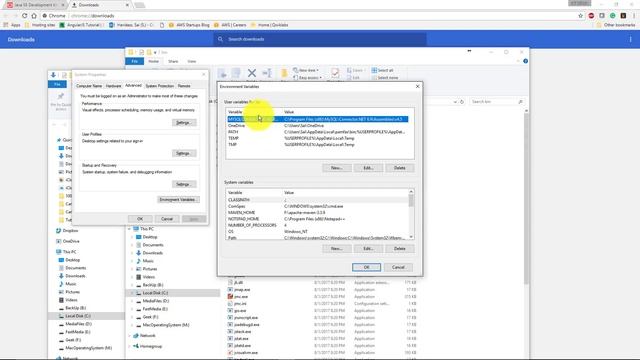
Task: Open Explorer help question mark icon
Action: pyautogui.click(x=525, y=61)
